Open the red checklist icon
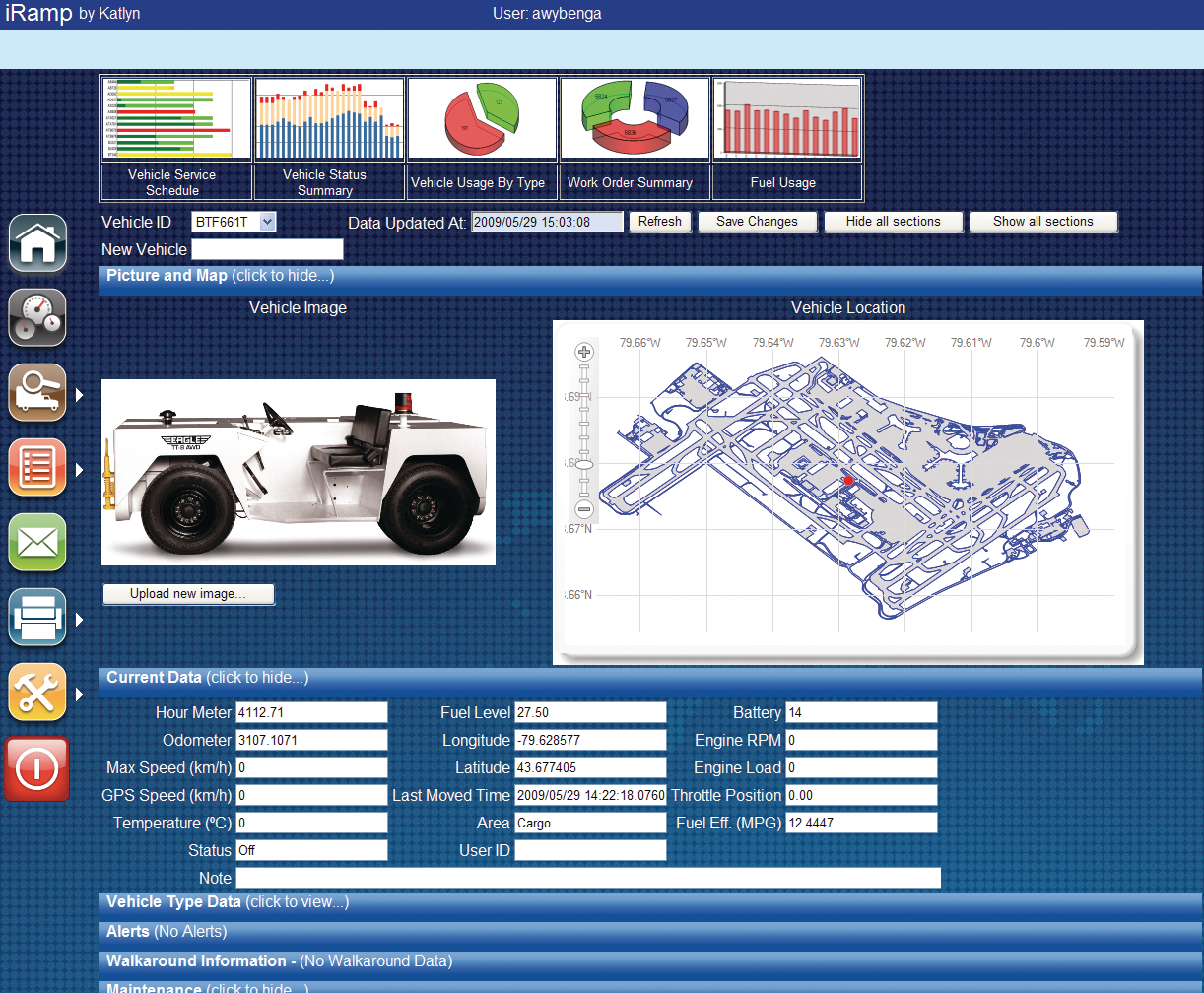The image size is (1204, 993). coord(37,467)
